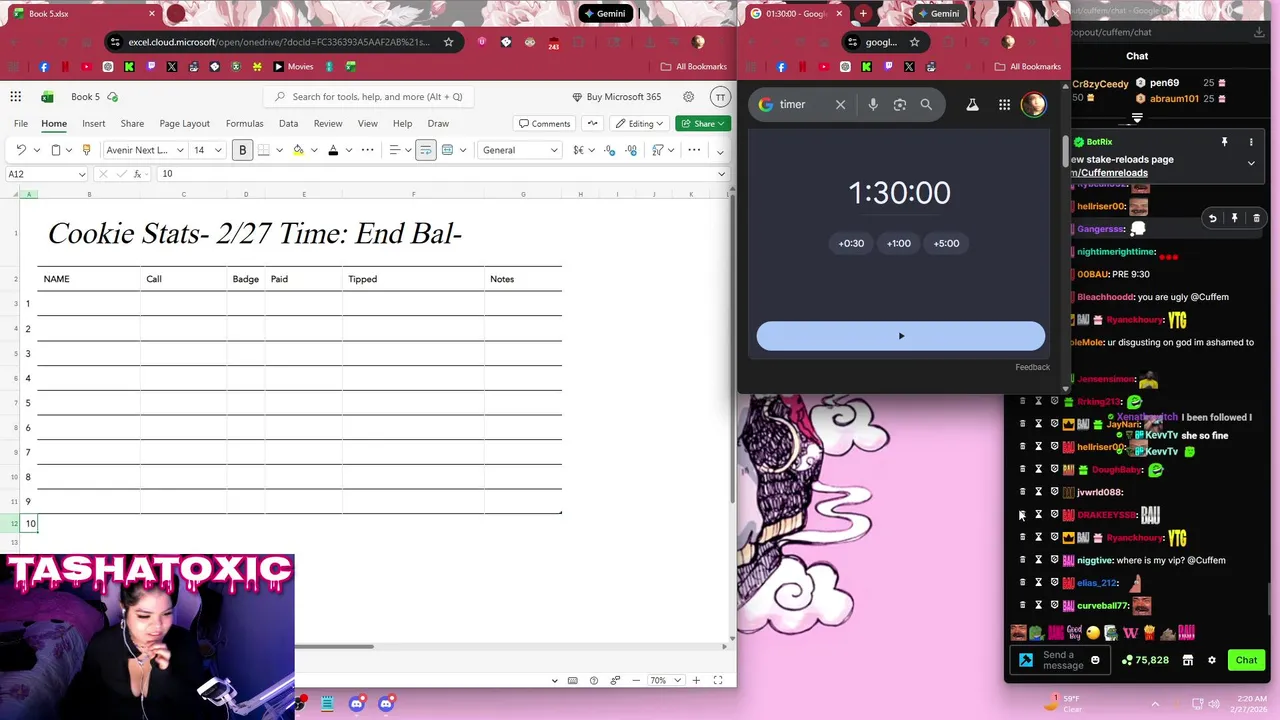Apply the Font Color A swatch
1280x720 pixels.
pyautogui.click(x=332, y=150)
